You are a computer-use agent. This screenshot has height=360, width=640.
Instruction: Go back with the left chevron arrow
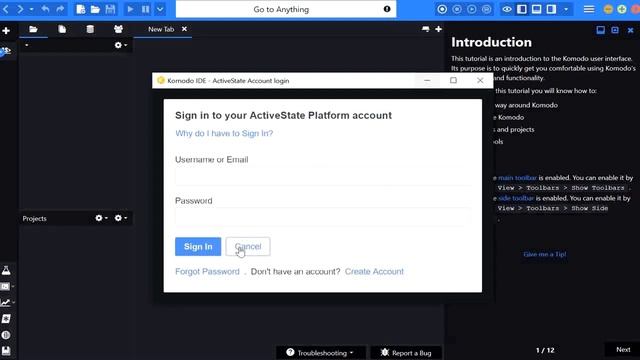[6, 9]
